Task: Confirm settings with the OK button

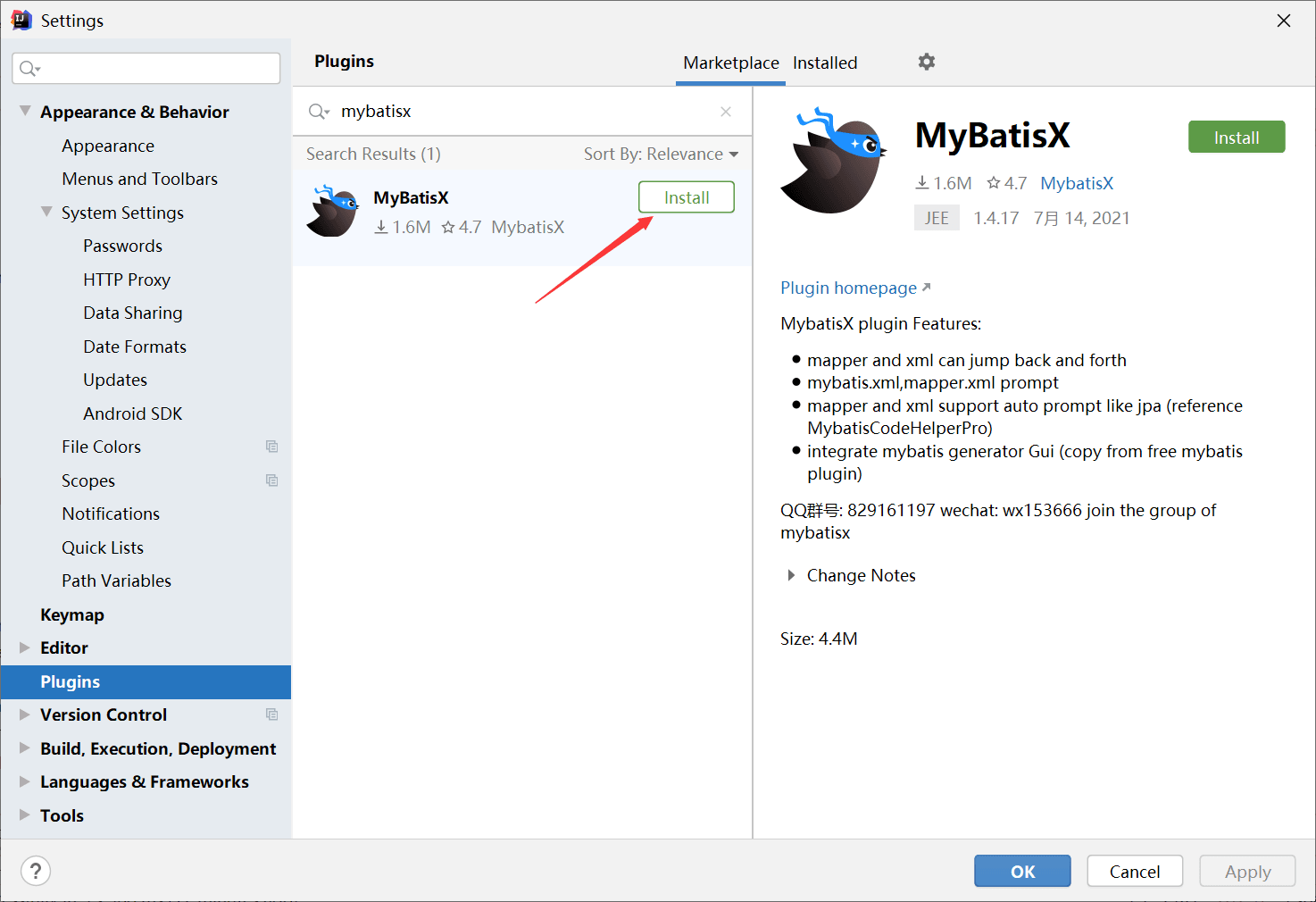Action: [x=1022, y=872]
